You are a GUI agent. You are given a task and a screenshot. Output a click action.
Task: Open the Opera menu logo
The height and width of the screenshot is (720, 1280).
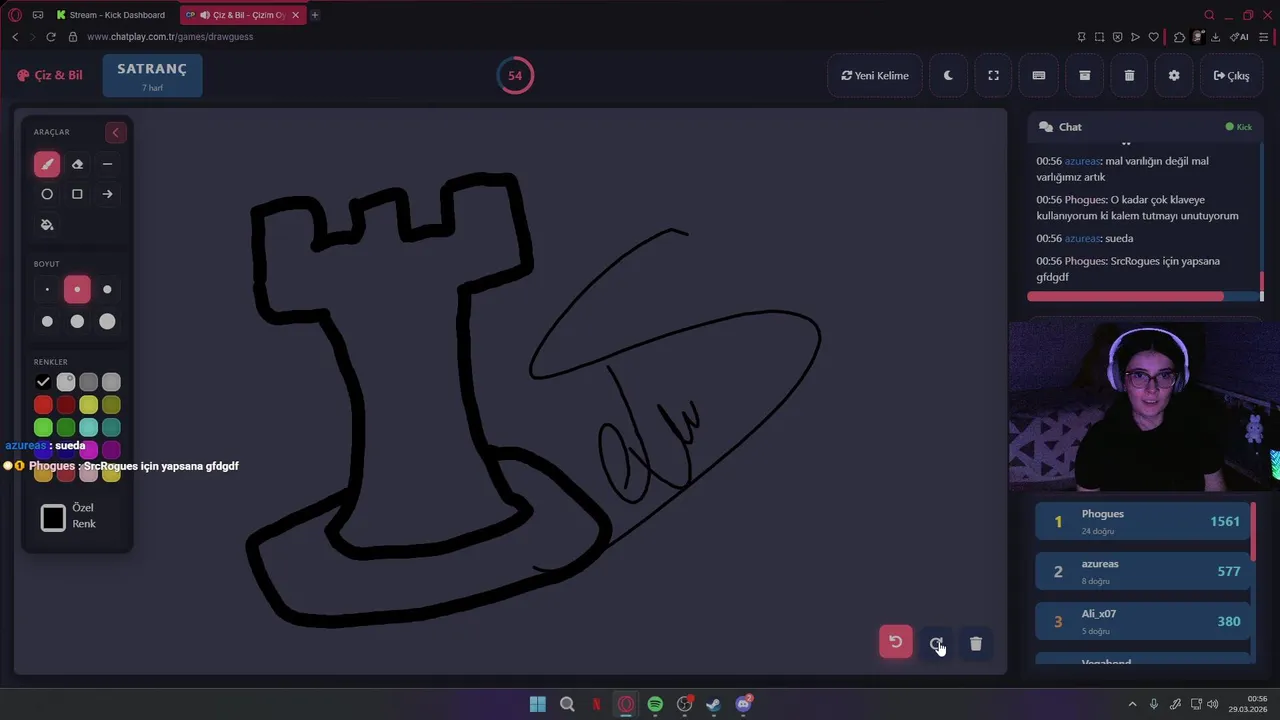tap(15, 15)
